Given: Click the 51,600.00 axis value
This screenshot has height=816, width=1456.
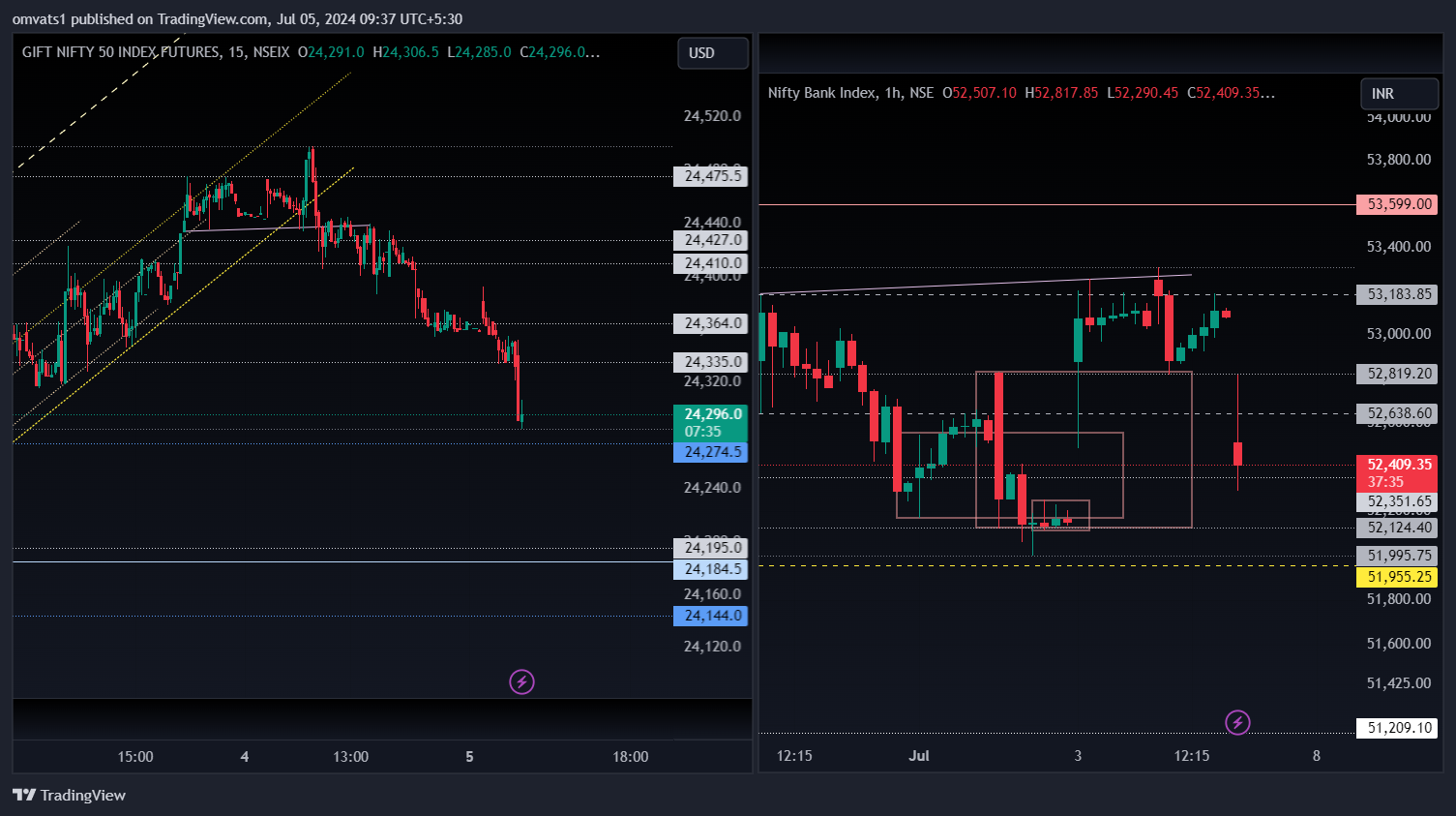Looking at the screenshot, I should tap(1398, 644).
